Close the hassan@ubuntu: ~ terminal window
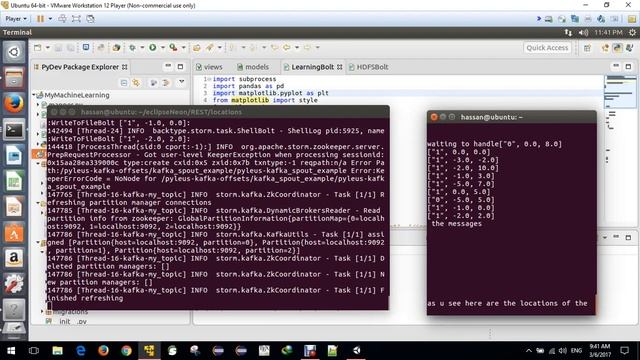This screenshot has height=360, width=640. (434, 117)
